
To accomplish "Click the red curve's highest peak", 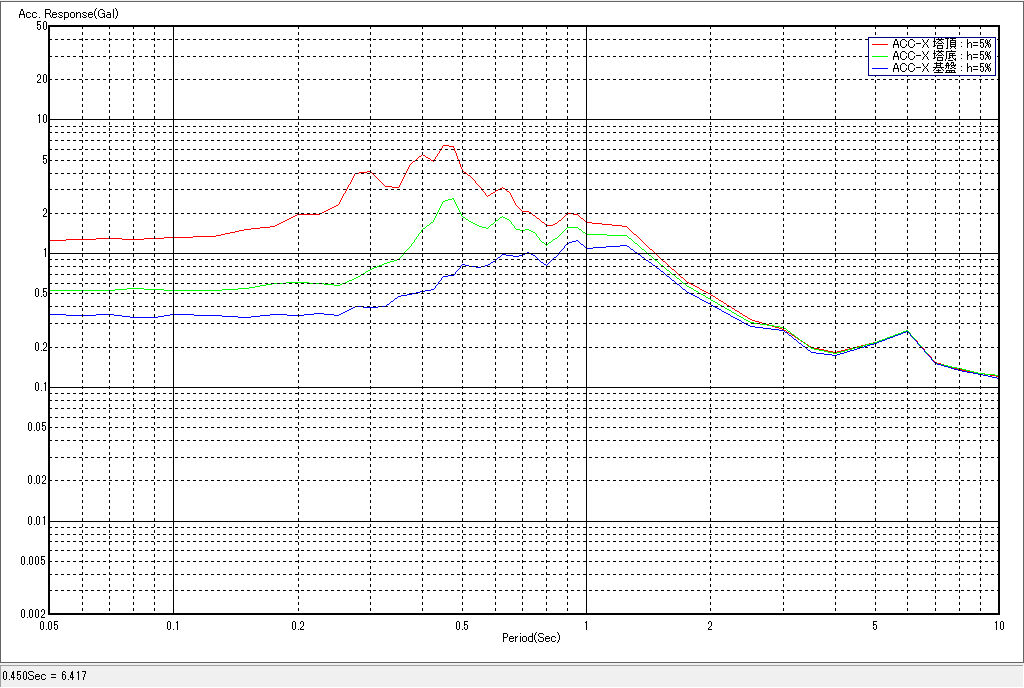I will coord(447,145).
